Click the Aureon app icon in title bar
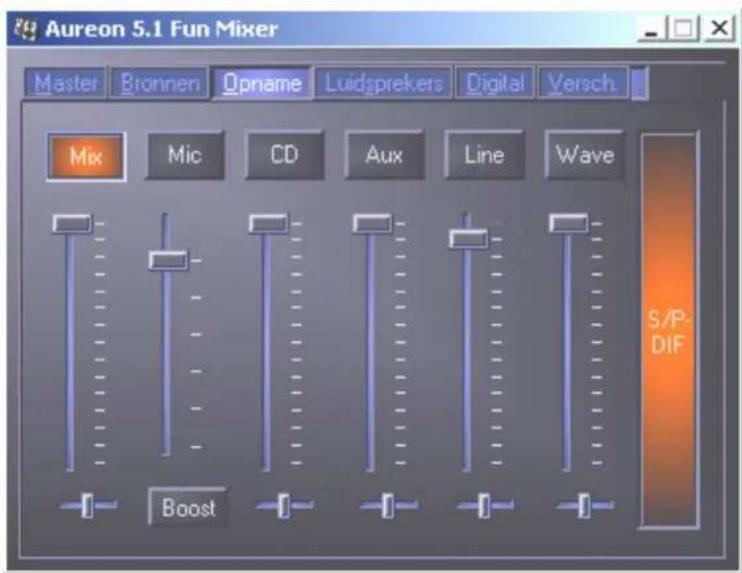The height and width of the screenshot is (573, 742). [x=25, y=29]
